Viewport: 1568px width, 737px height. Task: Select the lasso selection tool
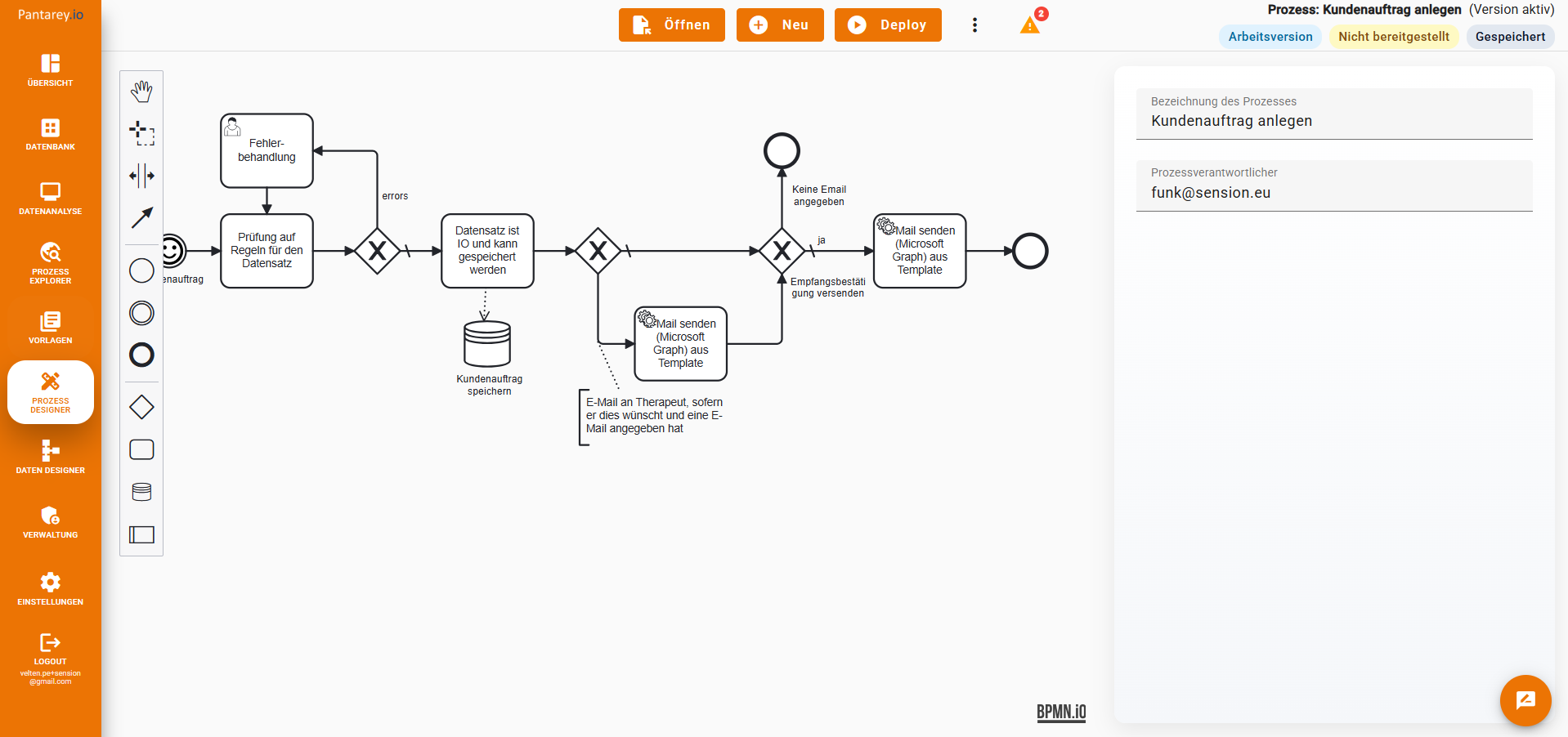141,133
